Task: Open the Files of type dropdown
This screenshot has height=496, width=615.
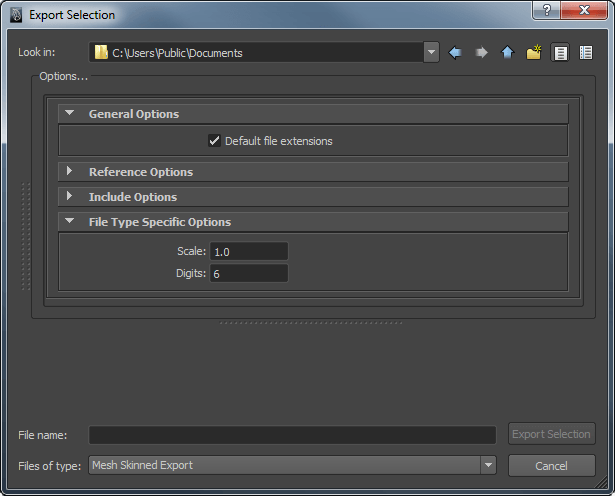Action: coord(292,465)
